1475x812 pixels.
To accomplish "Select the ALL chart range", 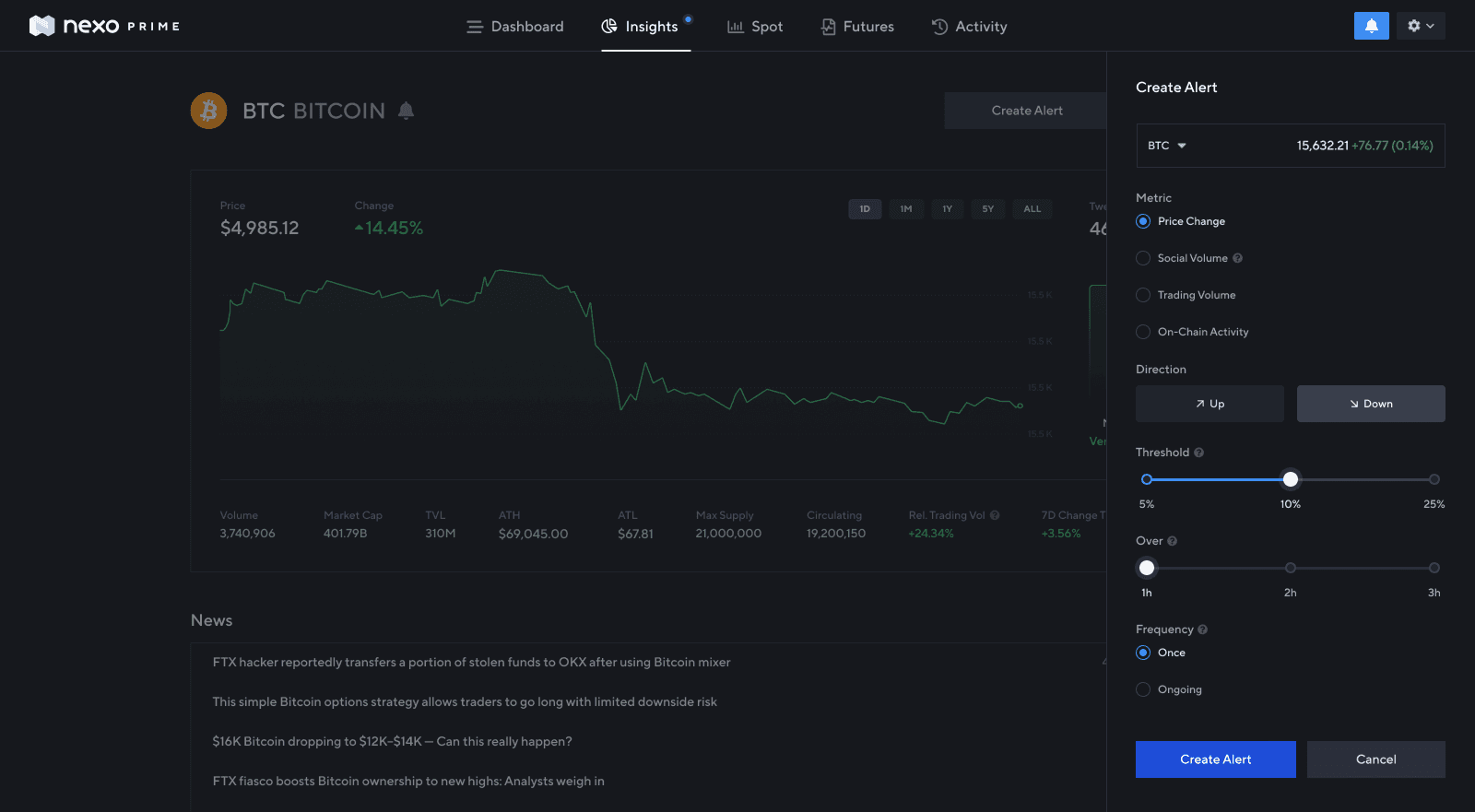I will pos(1032,209).
